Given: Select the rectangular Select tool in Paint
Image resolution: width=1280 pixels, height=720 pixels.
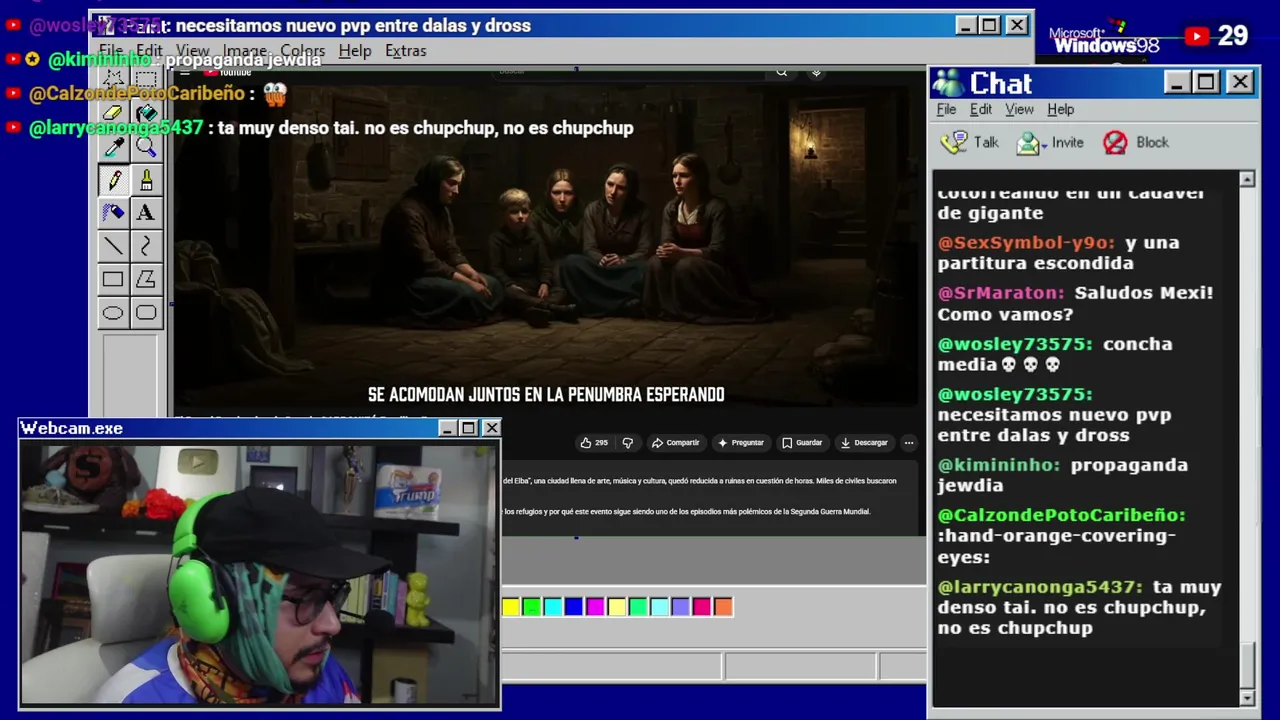Looking at the screenshot, I should click(x=146, y=80).
